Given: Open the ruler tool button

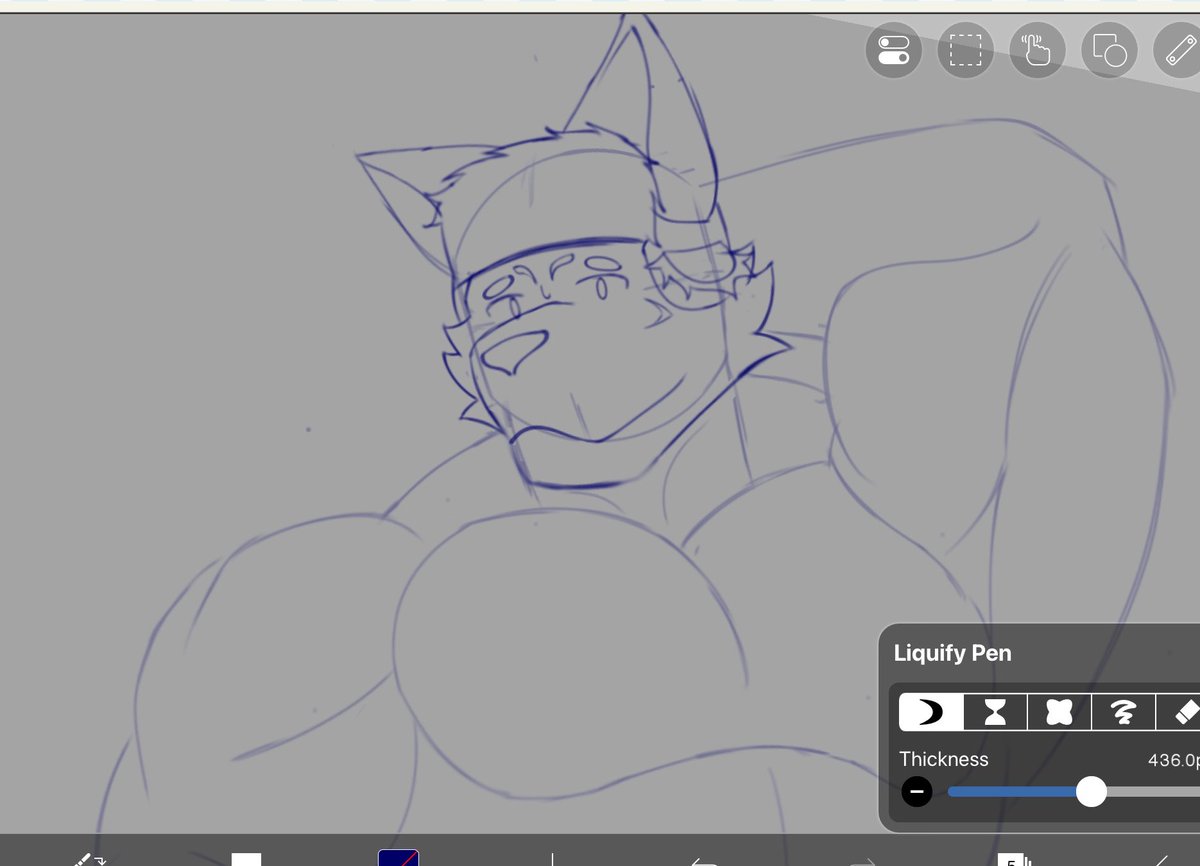Looking at the screenshot, I should pos(1177,50).
